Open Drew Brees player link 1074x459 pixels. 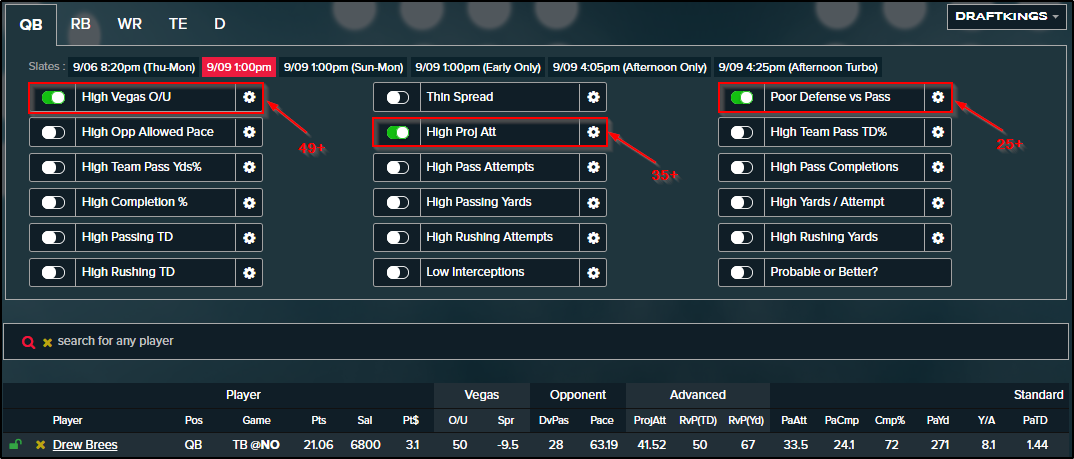point(85,445)
